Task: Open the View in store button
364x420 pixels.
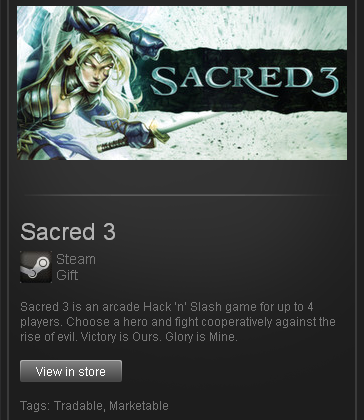Action: (71, 371)
